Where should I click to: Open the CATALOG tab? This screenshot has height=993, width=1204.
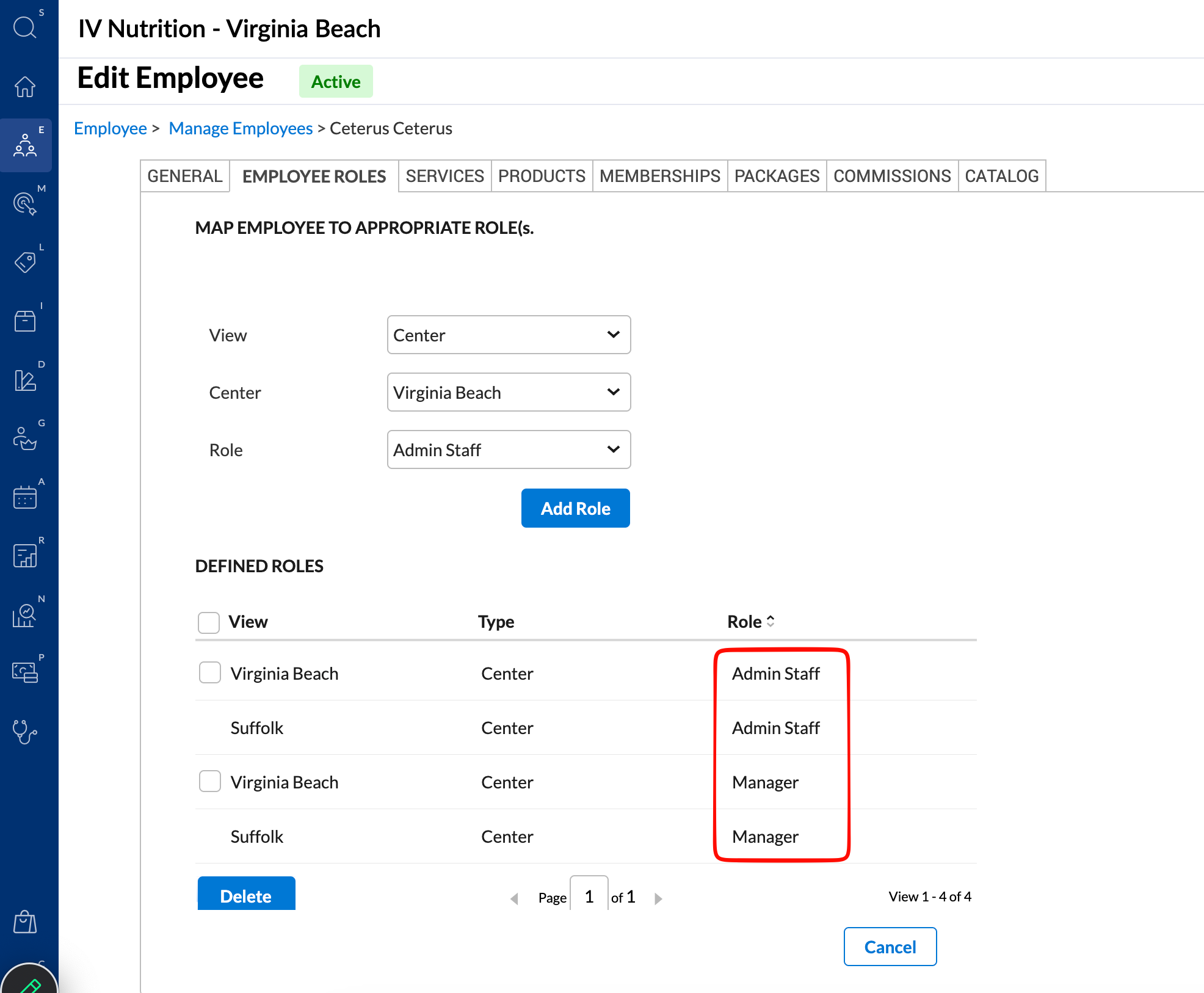coord(1002,176)
